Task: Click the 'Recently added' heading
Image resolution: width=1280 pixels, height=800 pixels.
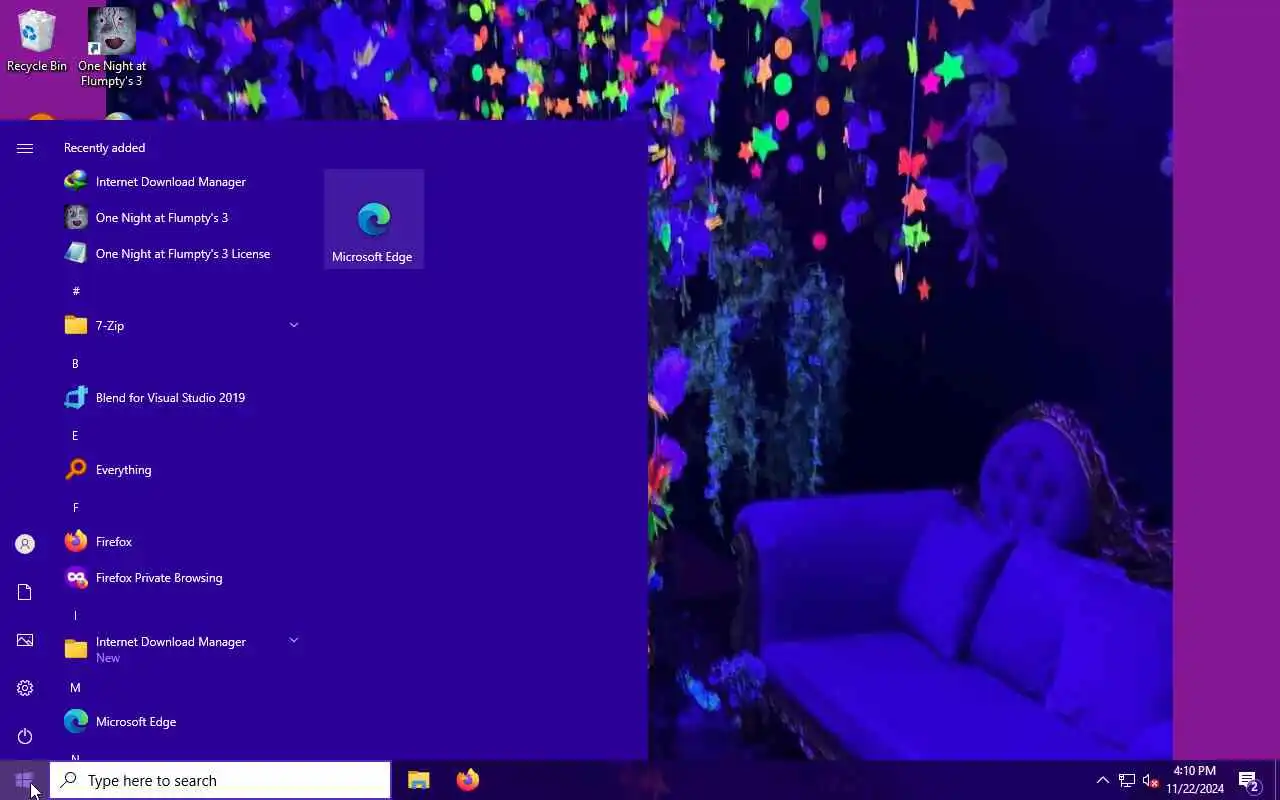Action: (104, 148)
